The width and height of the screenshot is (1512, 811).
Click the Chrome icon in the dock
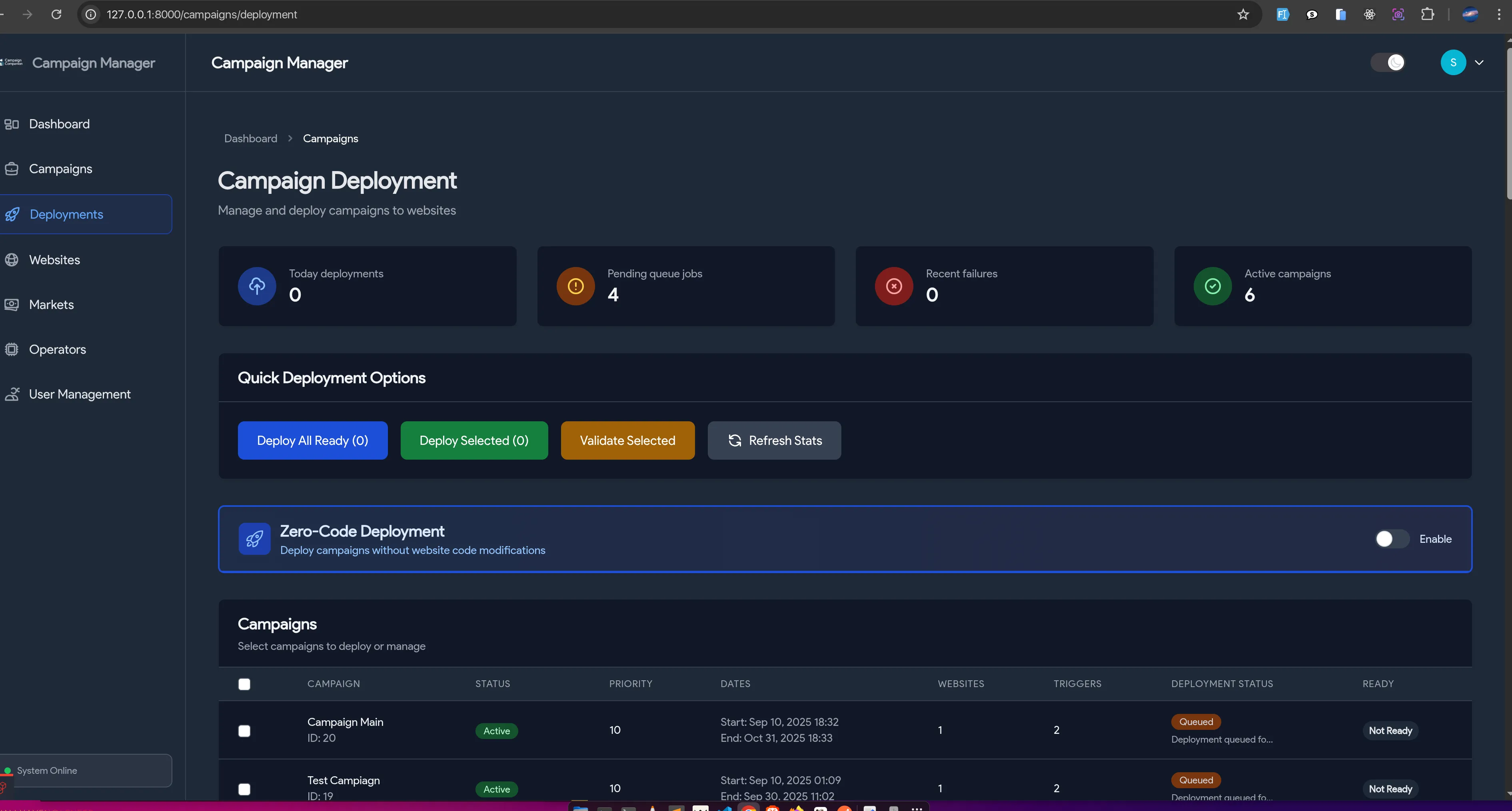click(748, 808)
